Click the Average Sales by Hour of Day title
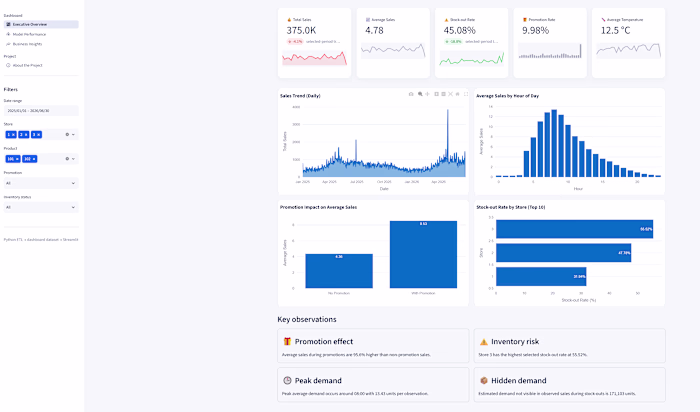This screenshot has width=700, height=412. coord(507,96)
